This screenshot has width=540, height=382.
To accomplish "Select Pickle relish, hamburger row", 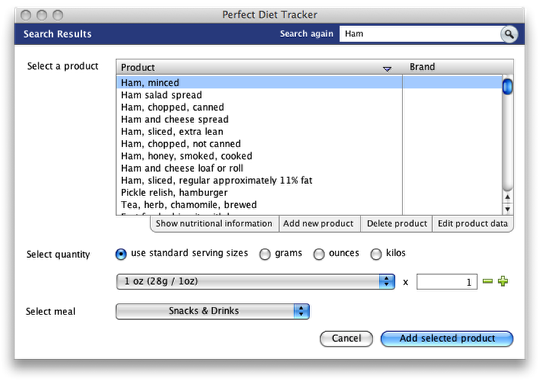I will pos(309,193).
